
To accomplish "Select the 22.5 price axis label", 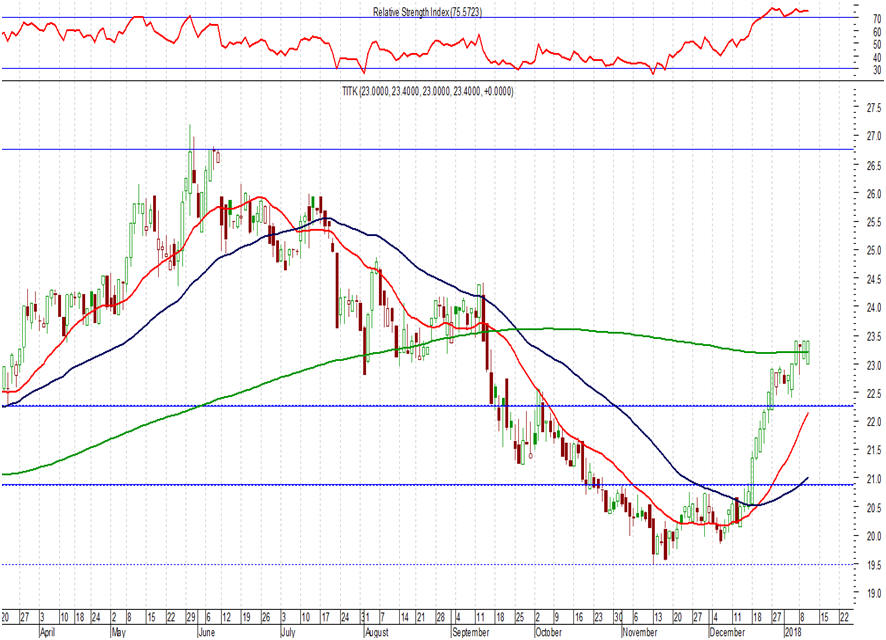I will pyautogui.click(x=874, y=393).
